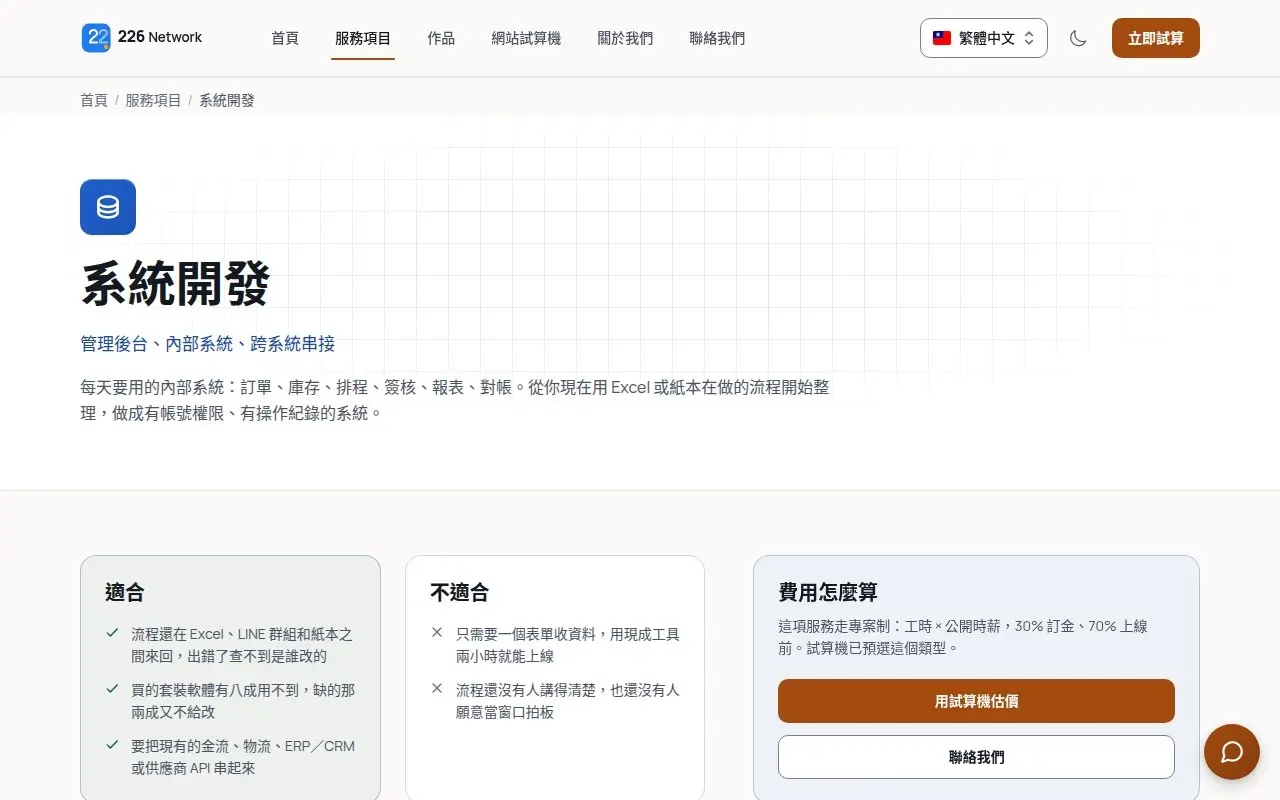Image resolution: width=1280 pixels, height=800 pixels.
Task: Click the pricing description starting 這項服務走專案制
Action: coord(963,637)
